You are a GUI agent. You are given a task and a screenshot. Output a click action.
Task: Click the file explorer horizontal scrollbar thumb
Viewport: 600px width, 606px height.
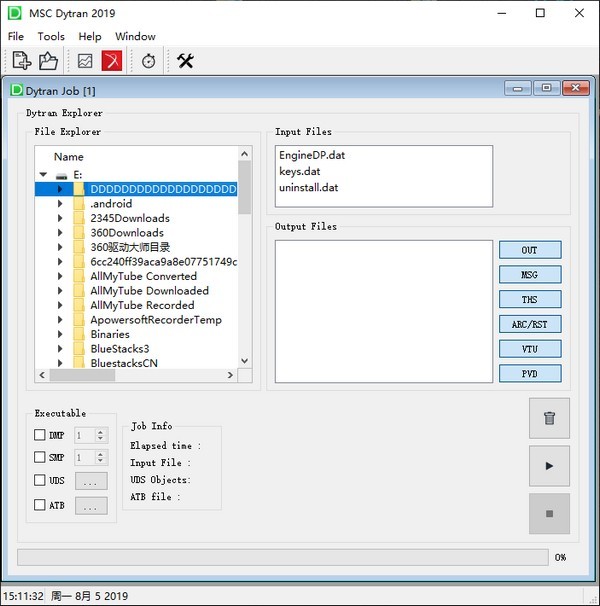tap(82, 375)
